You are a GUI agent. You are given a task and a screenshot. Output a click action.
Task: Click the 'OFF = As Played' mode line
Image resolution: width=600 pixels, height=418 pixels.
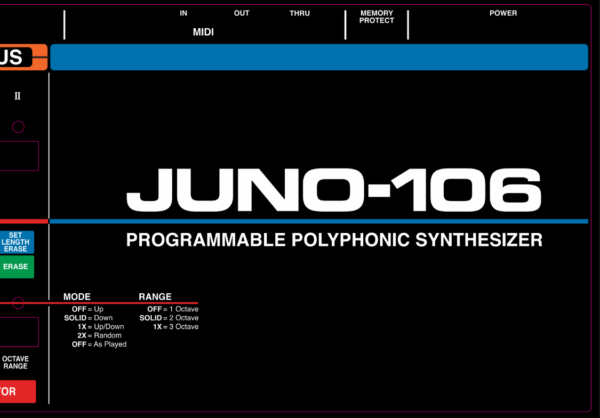coord(99,344)
